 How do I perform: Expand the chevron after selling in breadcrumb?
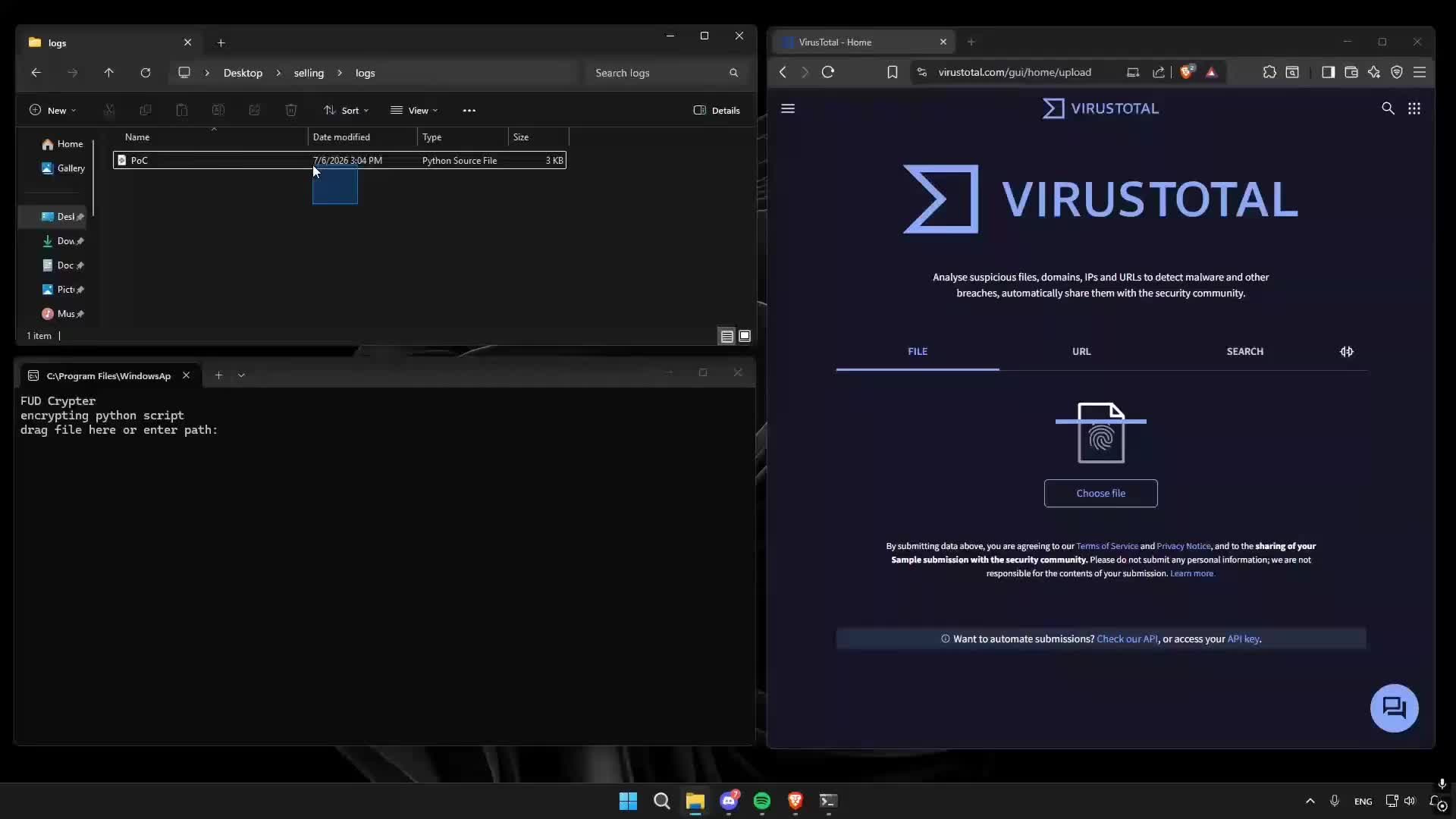(340, 73)
